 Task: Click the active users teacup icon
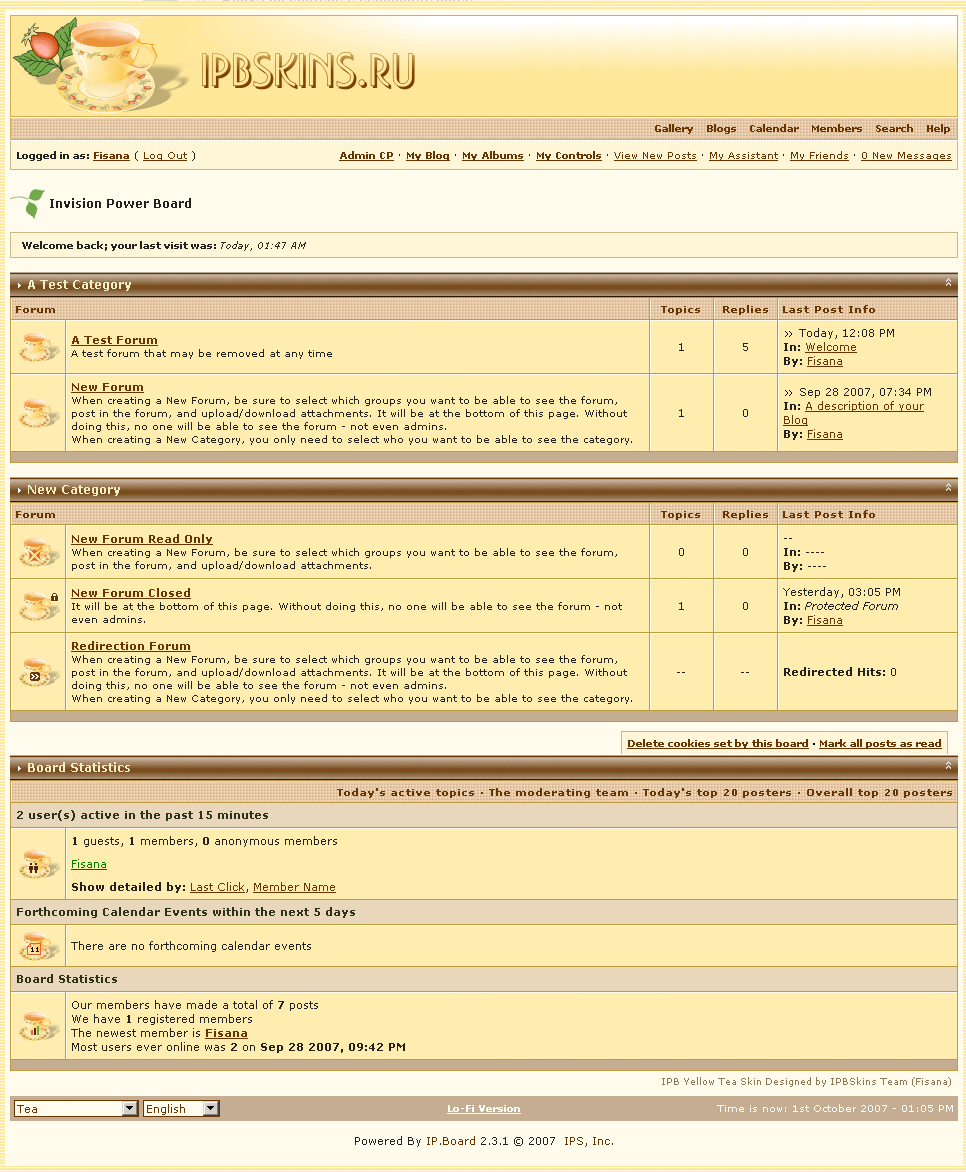tap(39, 864)
